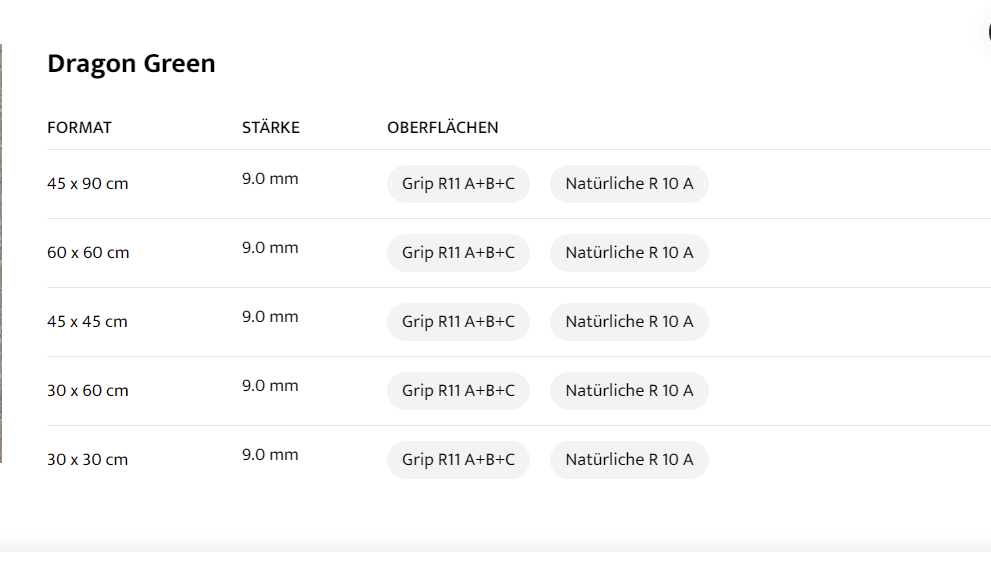991x561 pixels.
Task: Click the 45 x 45 cm format cell
Action: [88, 322]
